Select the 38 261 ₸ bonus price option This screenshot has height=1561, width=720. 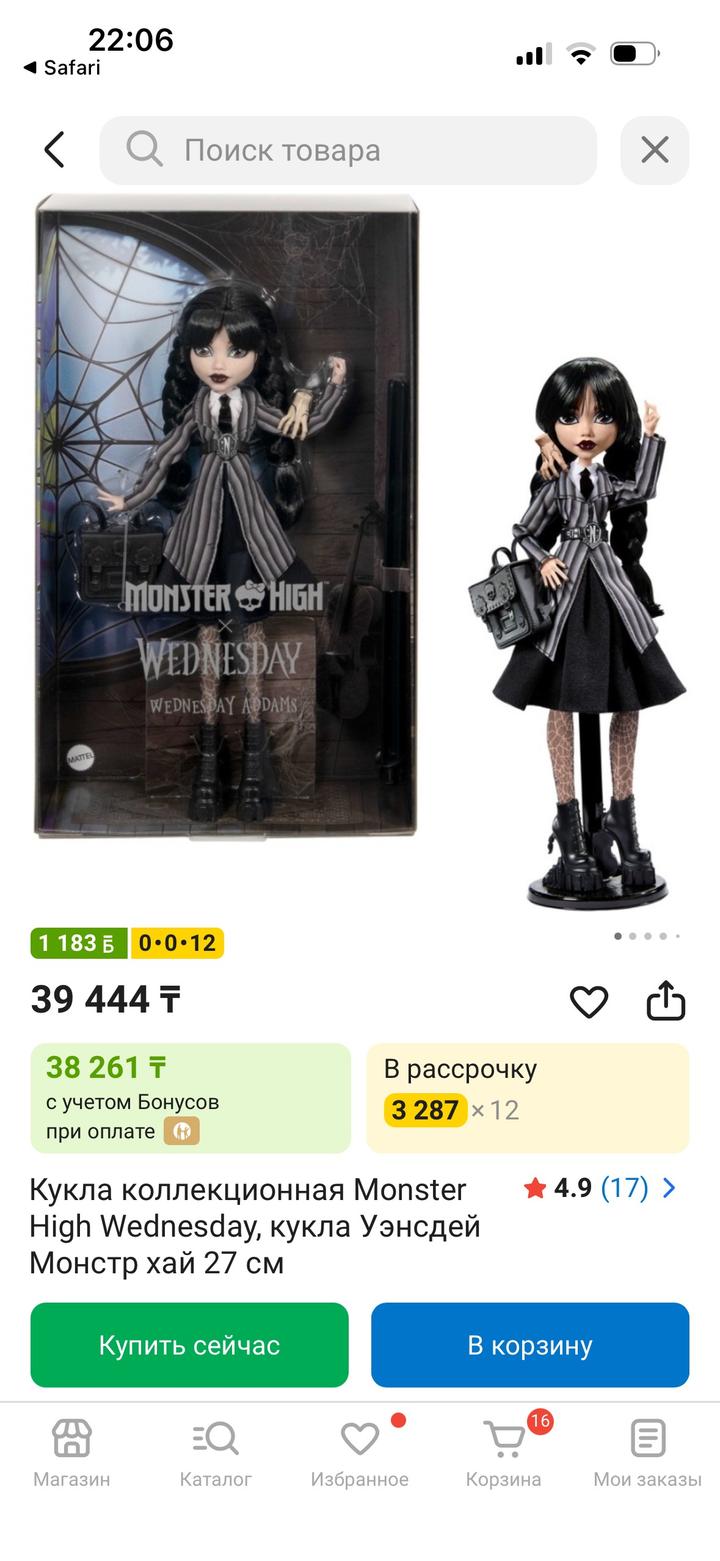[x=190, y=1098]
